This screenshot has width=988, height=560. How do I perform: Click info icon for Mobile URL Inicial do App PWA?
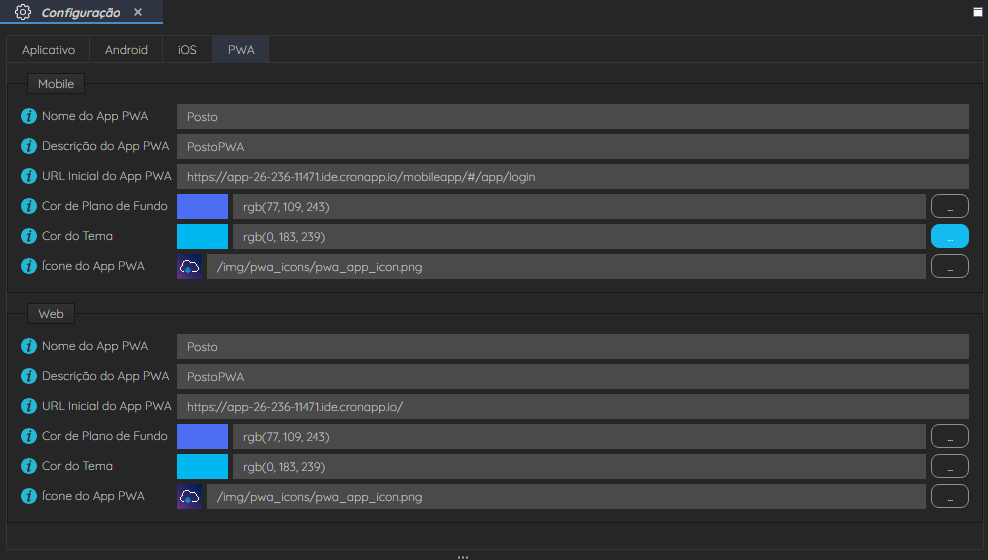point(29,176)
